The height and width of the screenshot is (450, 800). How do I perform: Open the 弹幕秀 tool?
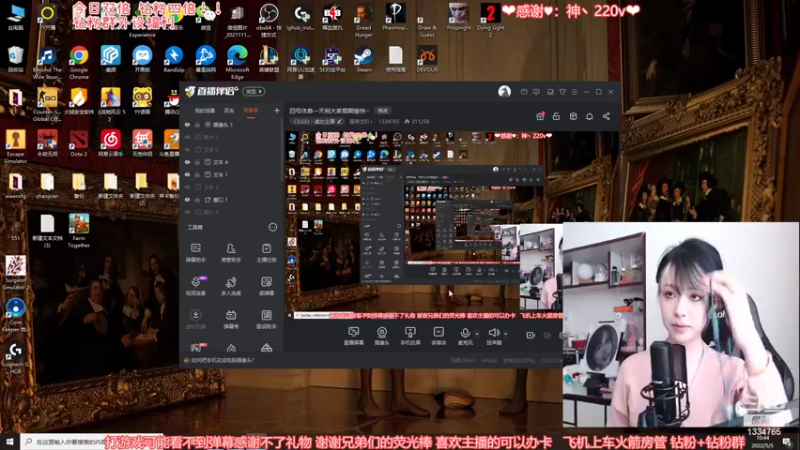(231, 319)
